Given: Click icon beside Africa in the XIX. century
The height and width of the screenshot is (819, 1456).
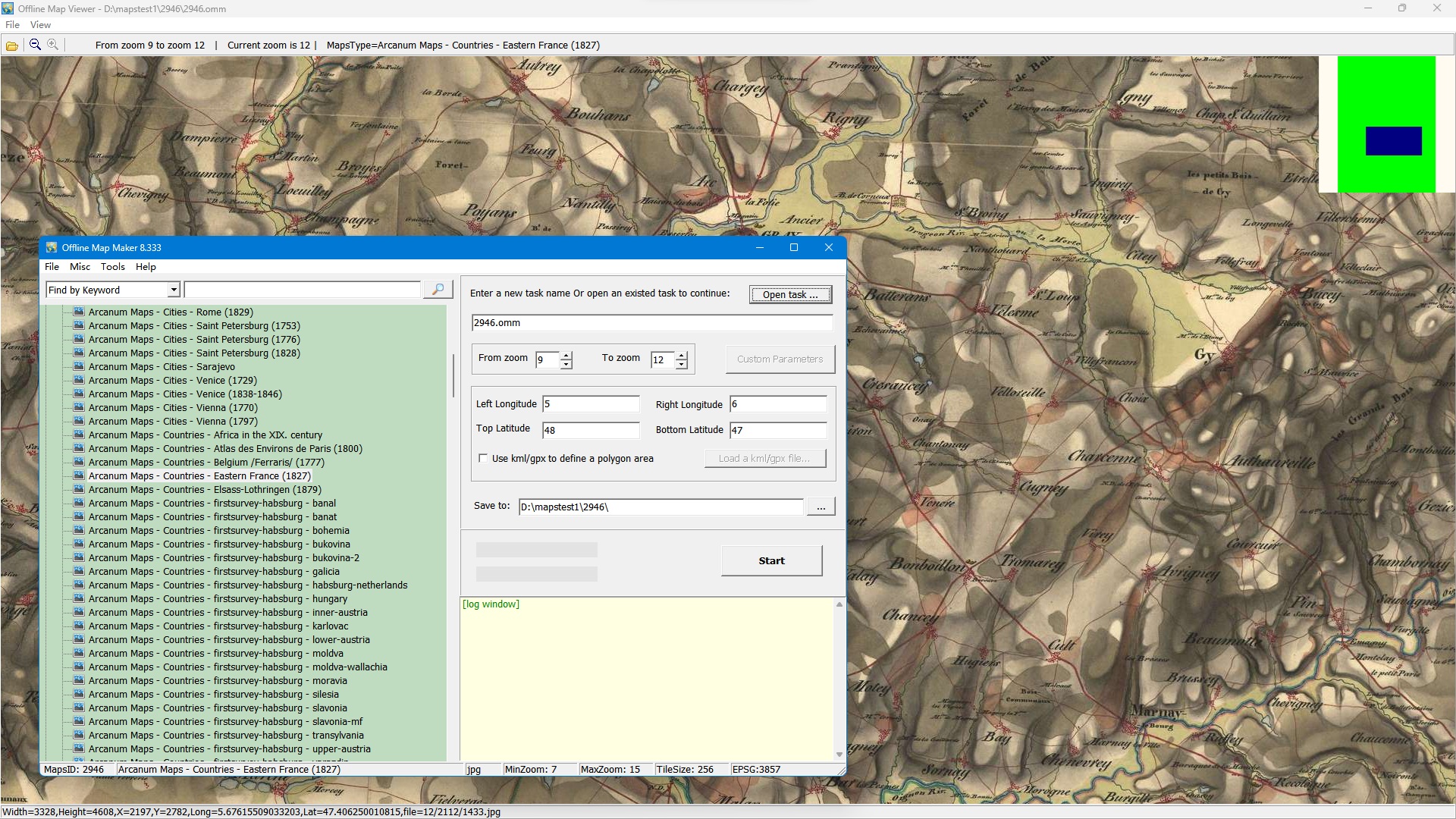Looking at the screenshot, I should tap(78, 435).
